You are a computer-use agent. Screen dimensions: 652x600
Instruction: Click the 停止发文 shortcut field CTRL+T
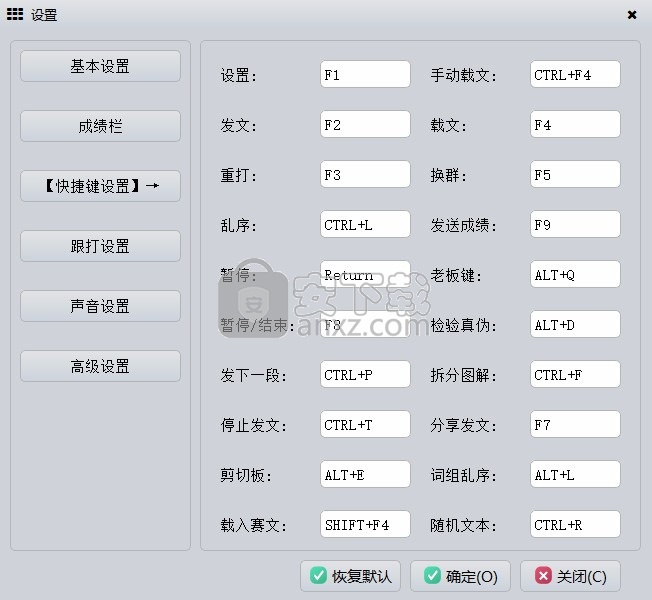coord(365,424)
